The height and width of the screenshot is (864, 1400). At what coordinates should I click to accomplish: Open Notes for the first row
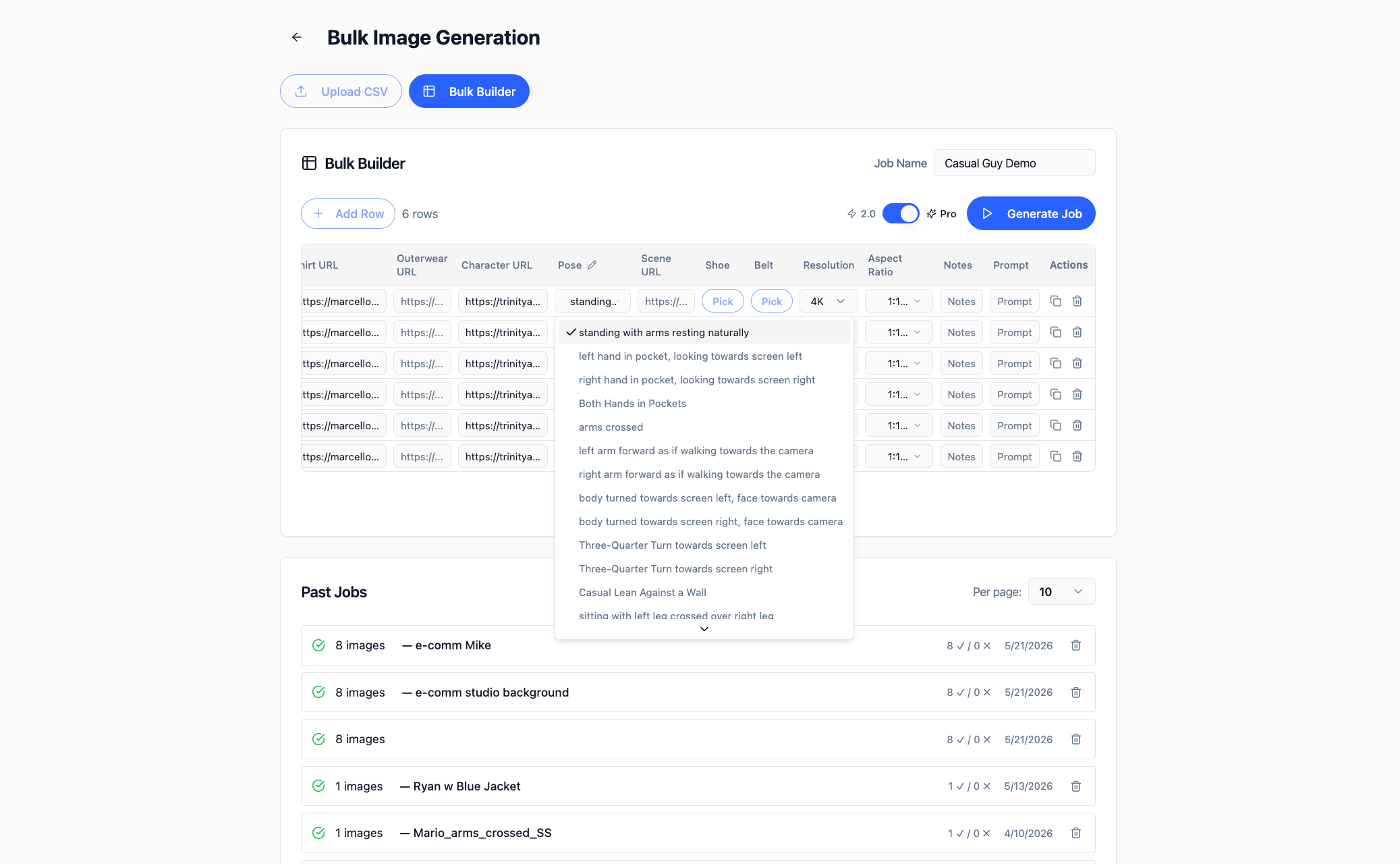[961, 301]
